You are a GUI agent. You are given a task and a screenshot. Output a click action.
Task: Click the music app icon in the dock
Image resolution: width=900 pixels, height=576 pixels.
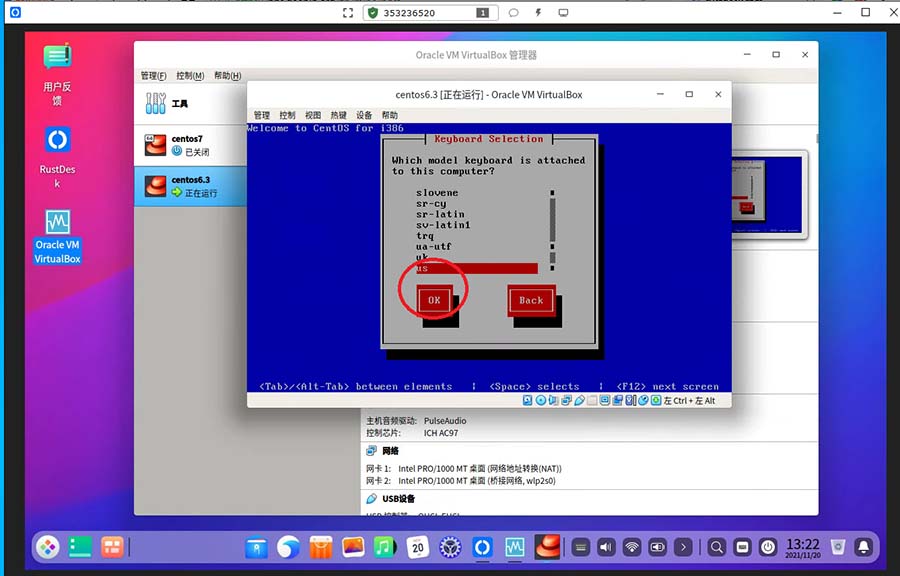click(385, 547)
